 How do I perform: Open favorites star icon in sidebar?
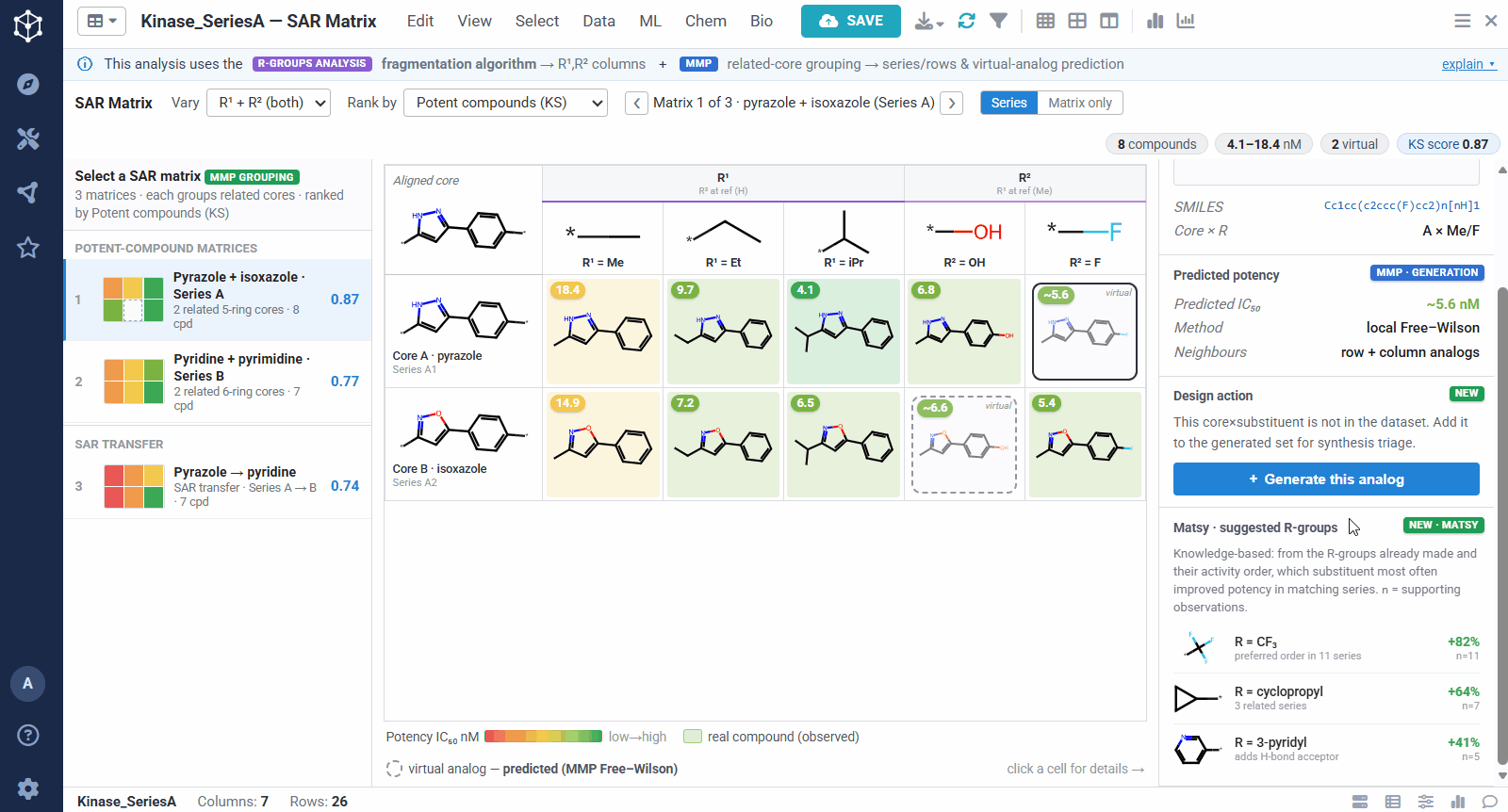(x=28, y=248)
